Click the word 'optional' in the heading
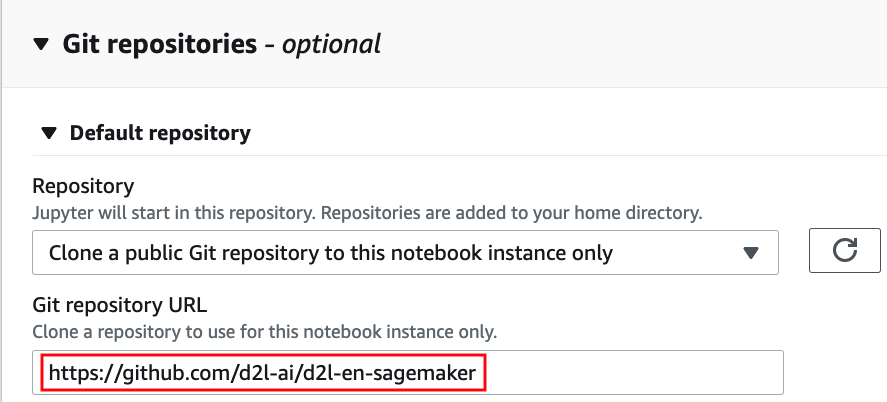Viewport: 887px width, 402px height. (x=334, y=44)
